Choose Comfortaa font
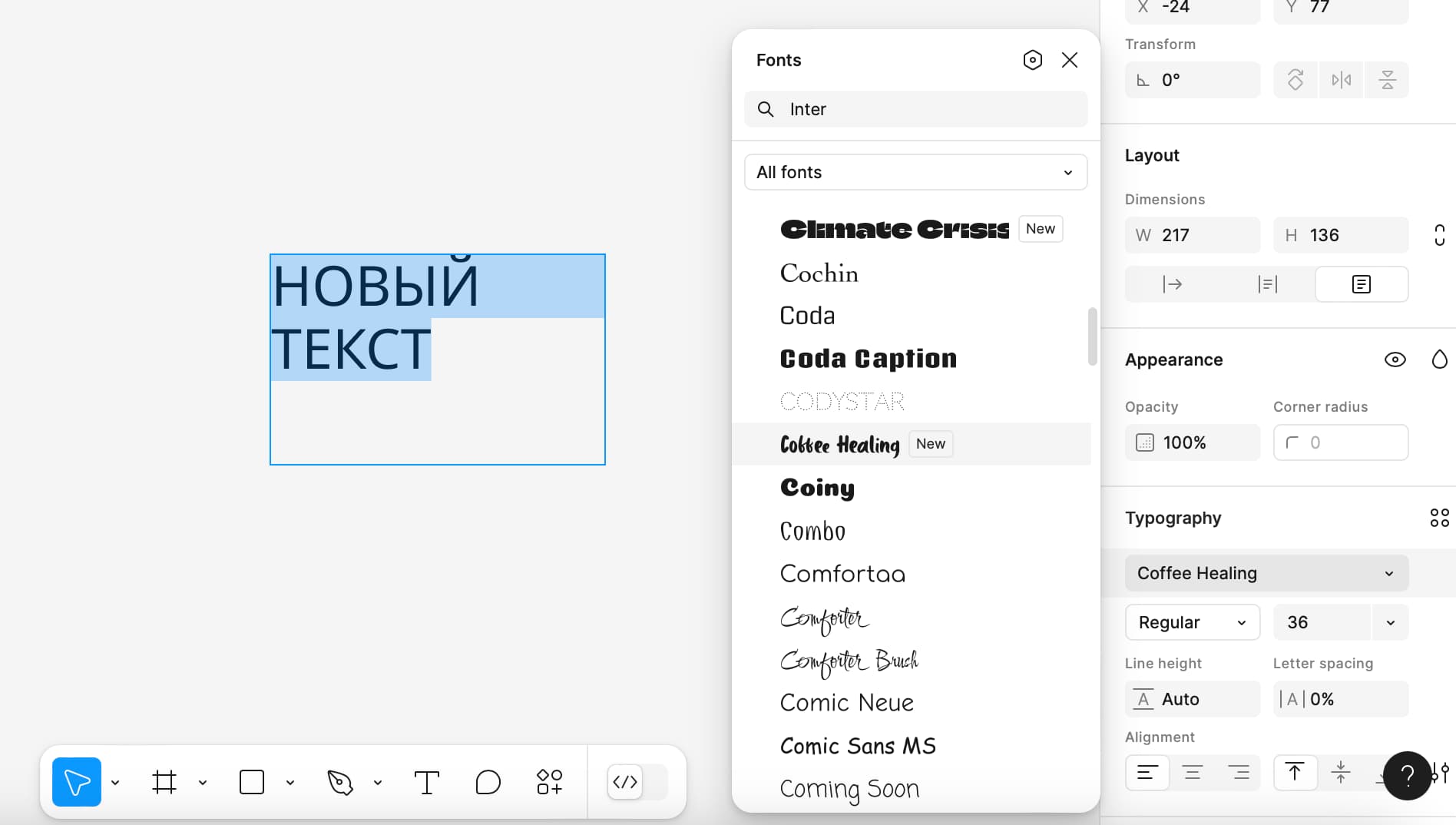Image resolution: width=1456 pixels, height=825 pixels. tap(912, 574)
